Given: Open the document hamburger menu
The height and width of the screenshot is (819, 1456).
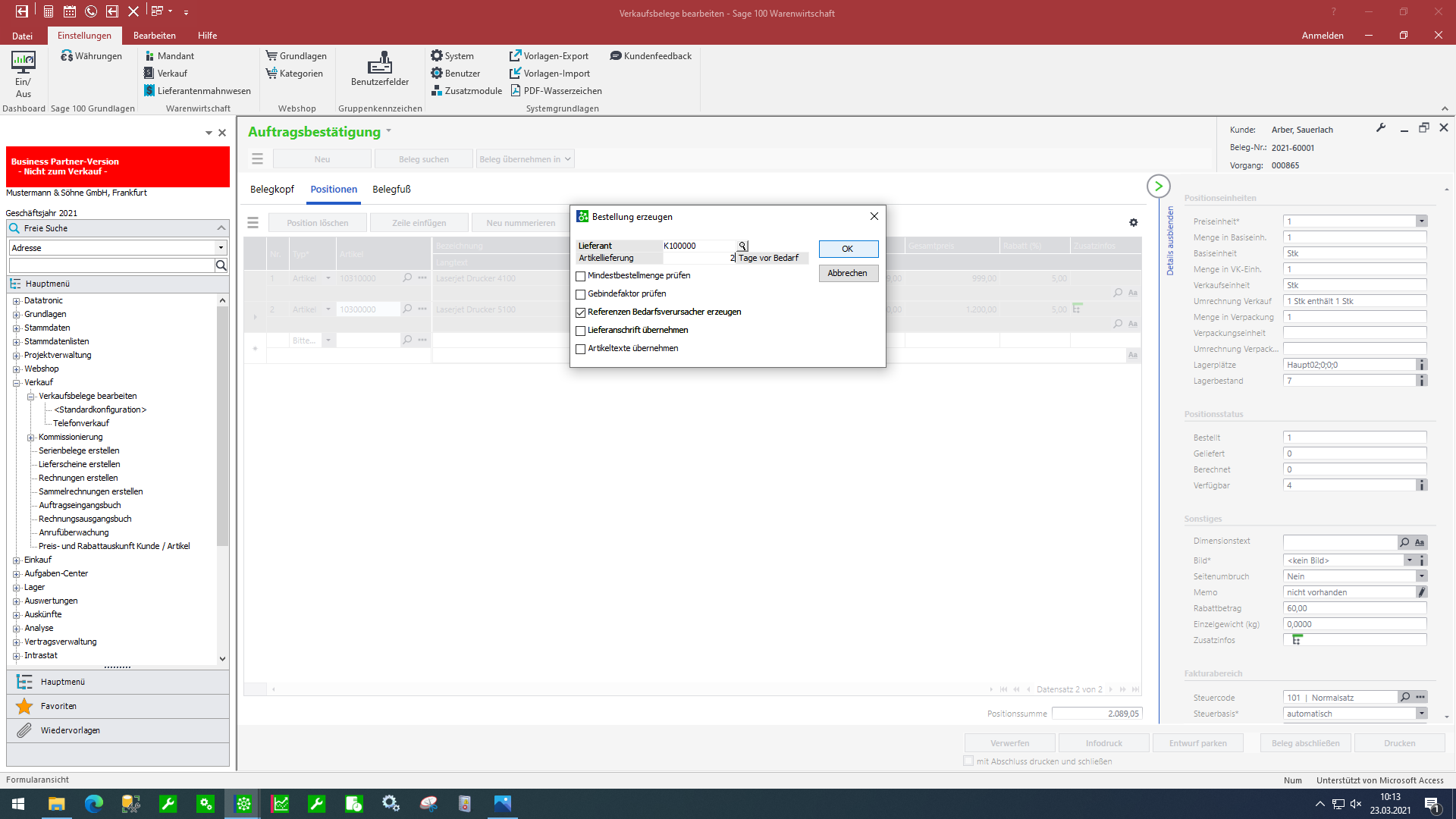Looking at the screenshot, I should 258,159.
